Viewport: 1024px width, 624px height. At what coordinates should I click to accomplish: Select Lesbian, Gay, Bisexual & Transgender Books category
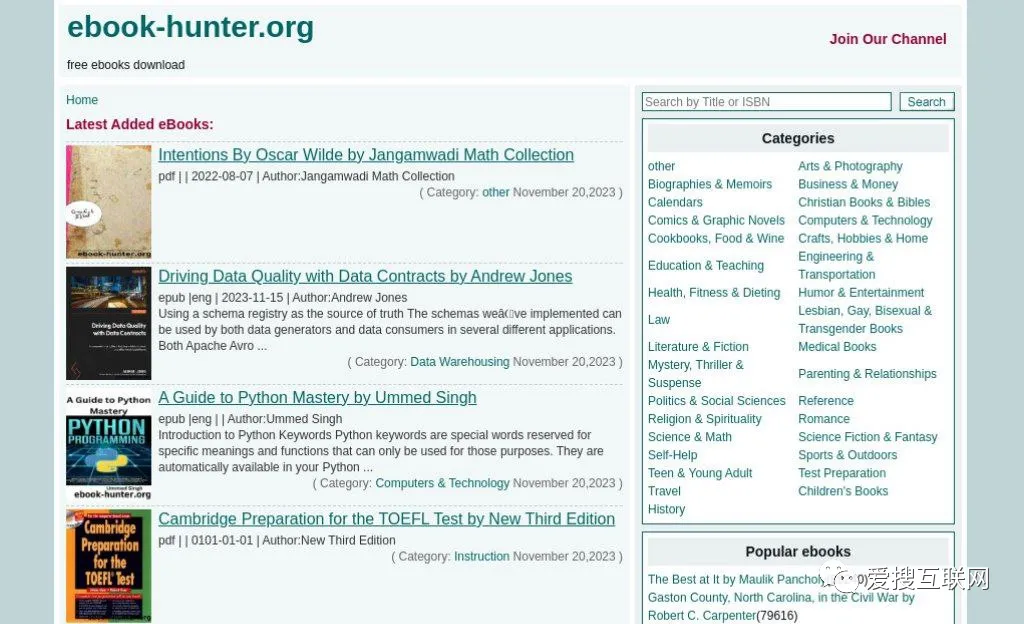865,320
